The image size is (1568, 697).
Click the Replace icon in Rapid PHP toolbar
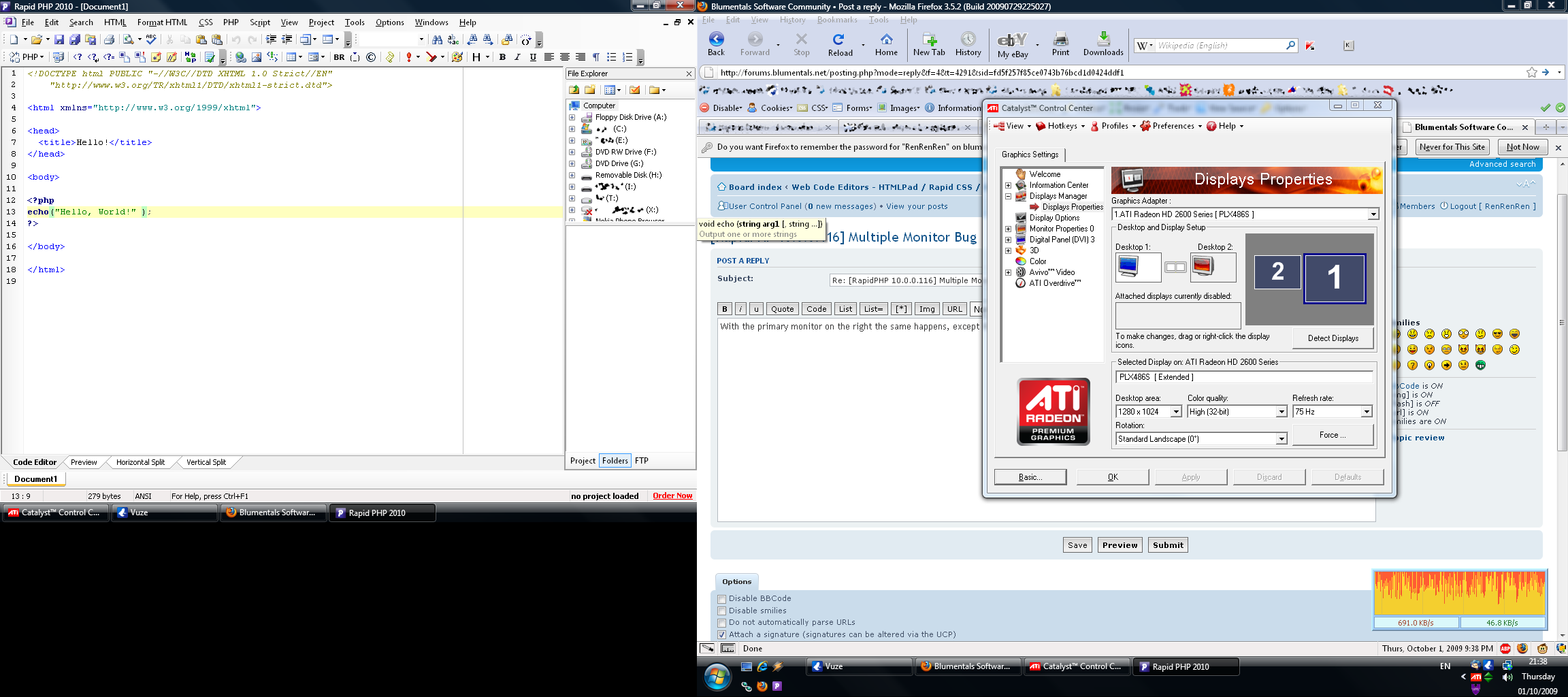[x=453, y=39]
